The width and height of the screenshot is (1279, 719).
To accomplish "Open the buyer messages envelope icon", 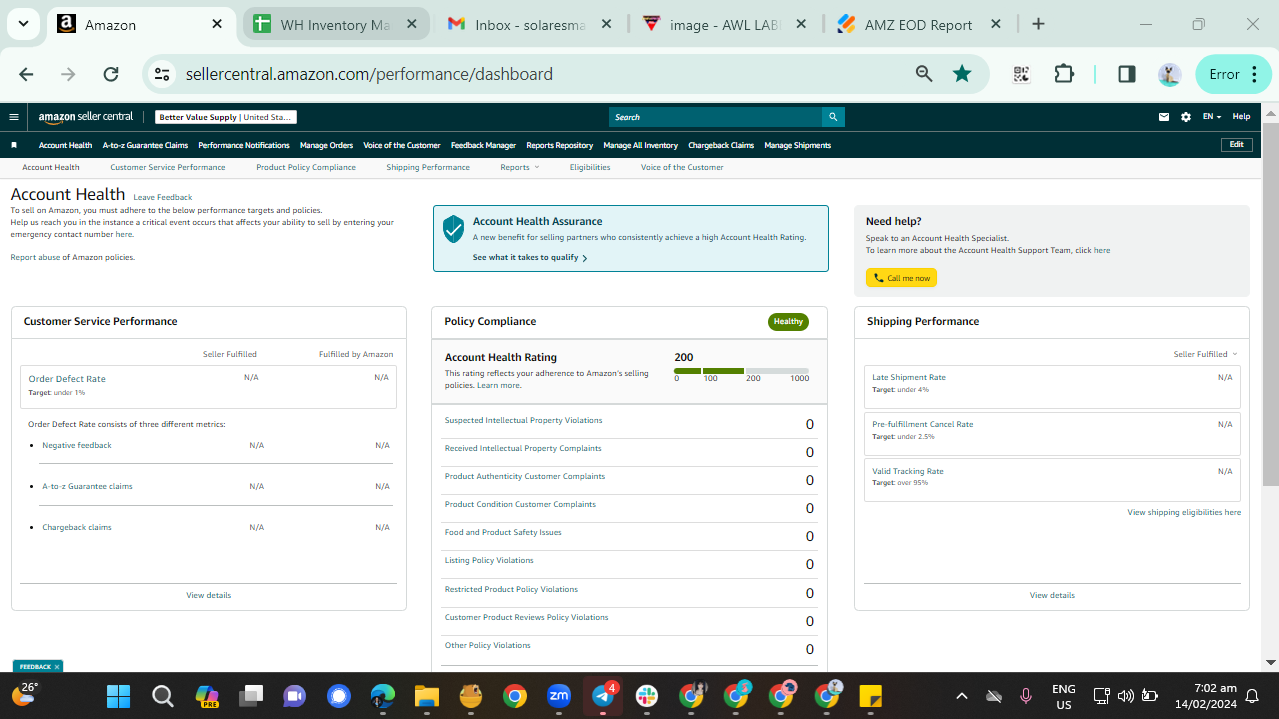I will click(1164, 117).
